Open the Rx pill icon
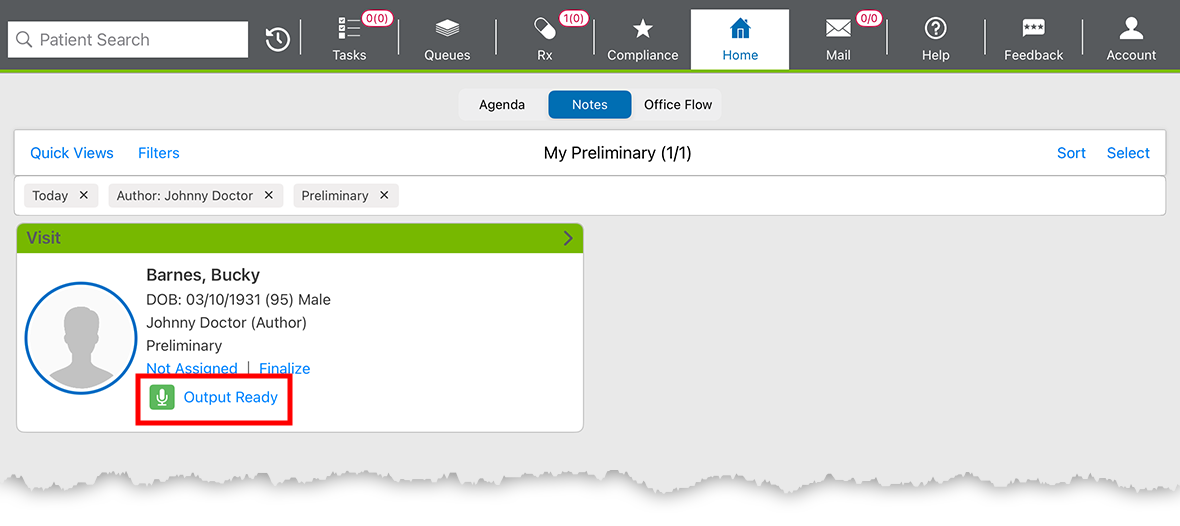The width and height of the screenshot is (1180, 526). (x=545, y=29)
